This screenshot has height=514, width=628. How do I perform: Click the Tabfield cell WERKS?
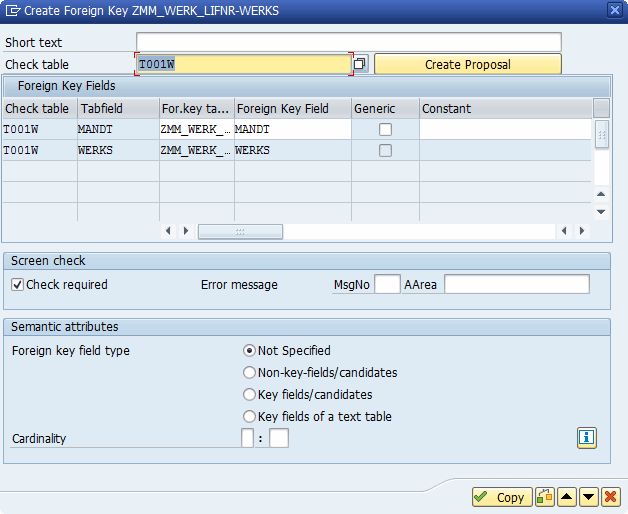118,150
